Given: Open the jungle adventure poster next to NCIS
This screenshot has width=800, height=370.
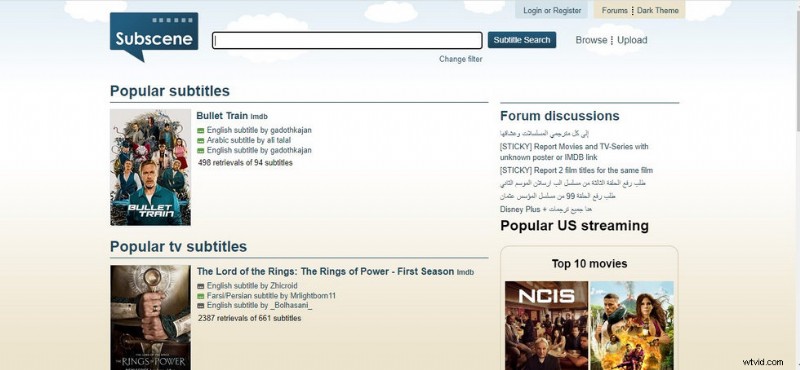Looking at the screenshot, I should (632, 326).
